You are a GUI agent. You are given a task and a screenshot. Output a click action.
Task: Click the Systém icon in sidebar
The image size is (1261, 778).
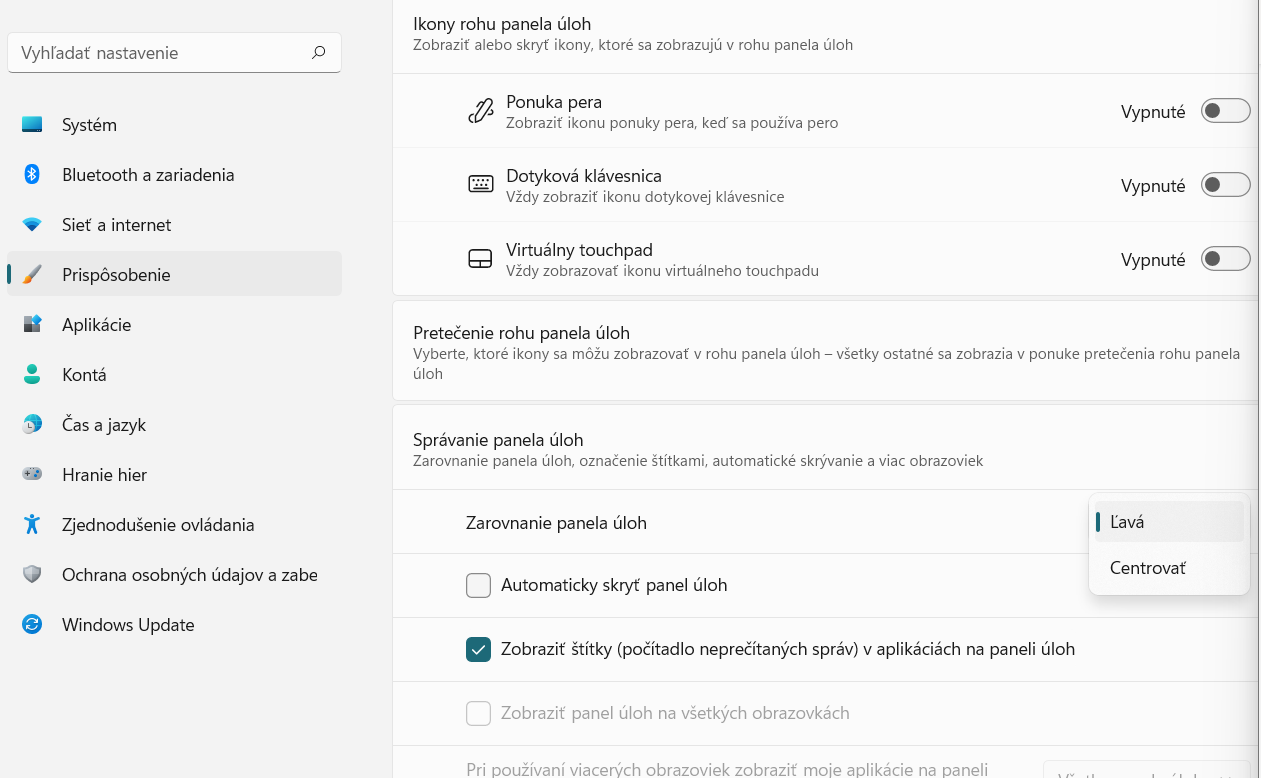pos(32,125)
